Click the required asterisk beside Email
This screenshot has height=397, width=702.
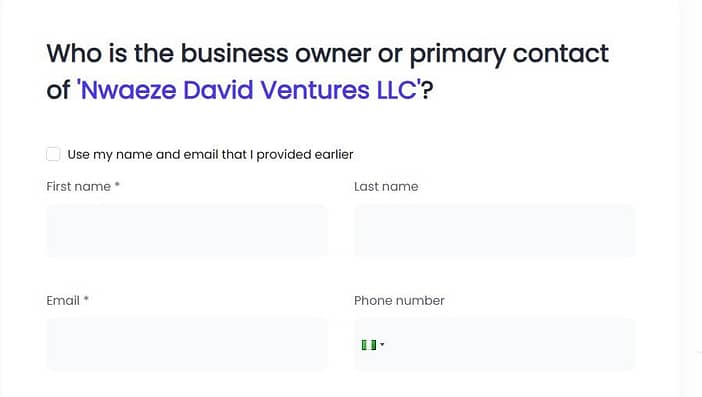[86, 299]
